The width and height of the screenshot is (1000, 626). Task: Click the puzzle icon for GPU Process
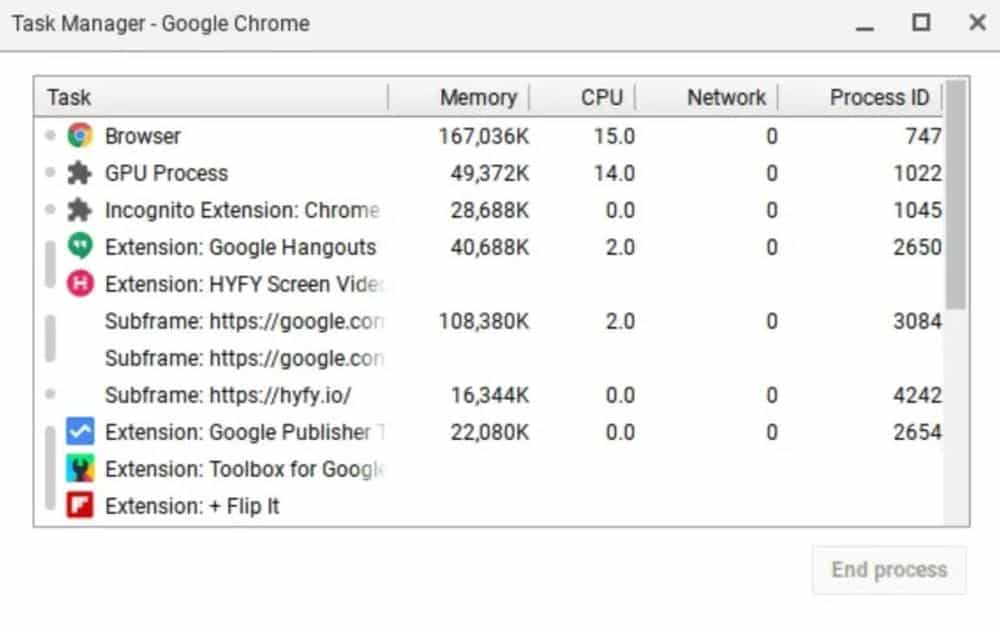point(80,173)
